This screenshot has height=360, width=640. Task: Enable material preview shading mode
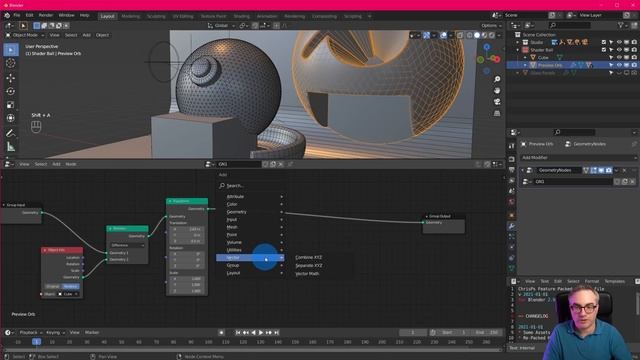(x=484, y=36)
